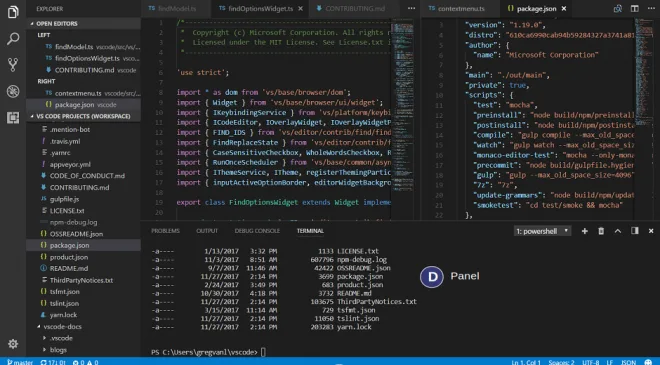
Task: Open .mention-bot file in explorer
Action: click(x=83, y=130)
